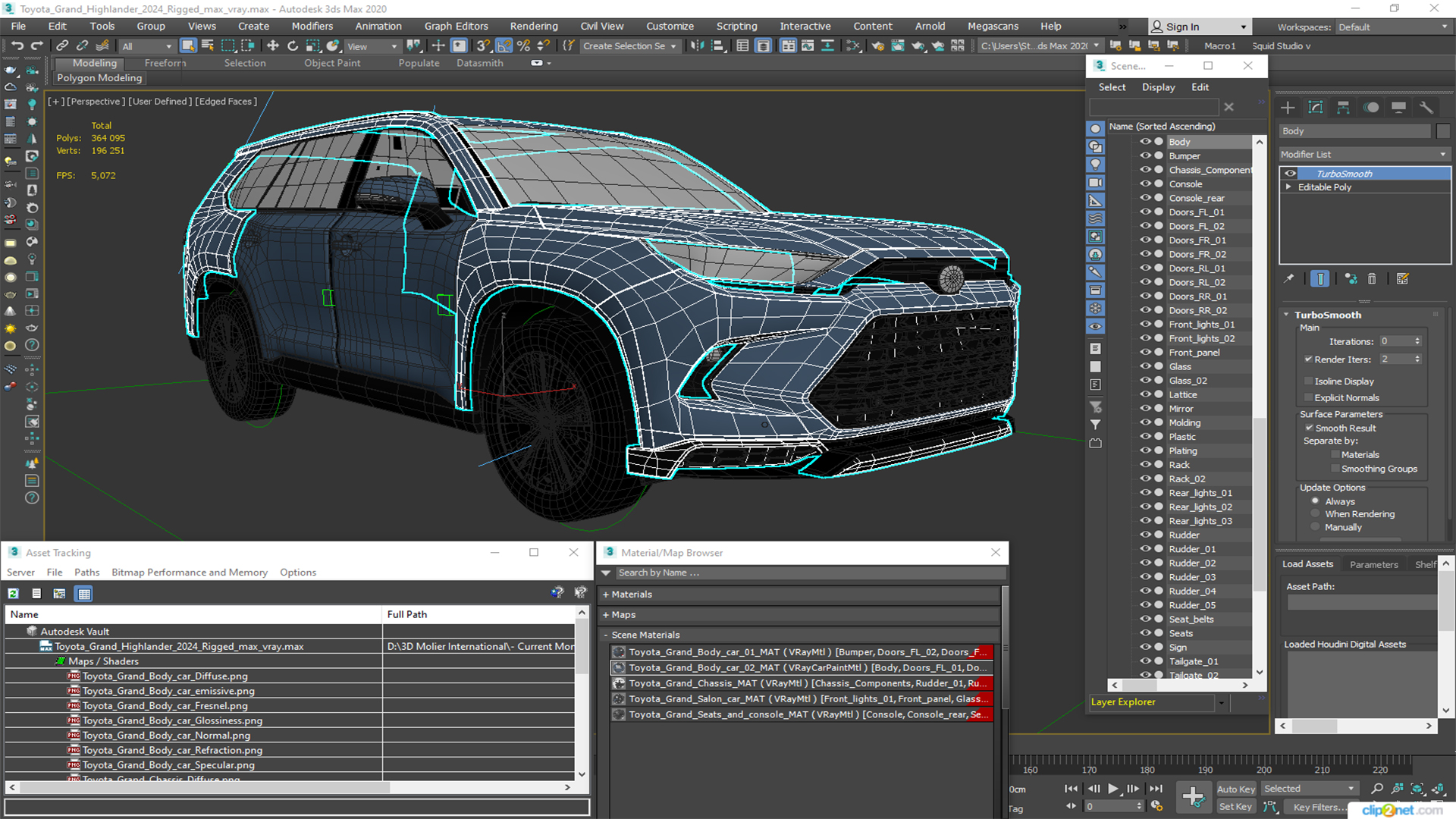Click the Undo arrow in main toolbar

pos(17,46)
